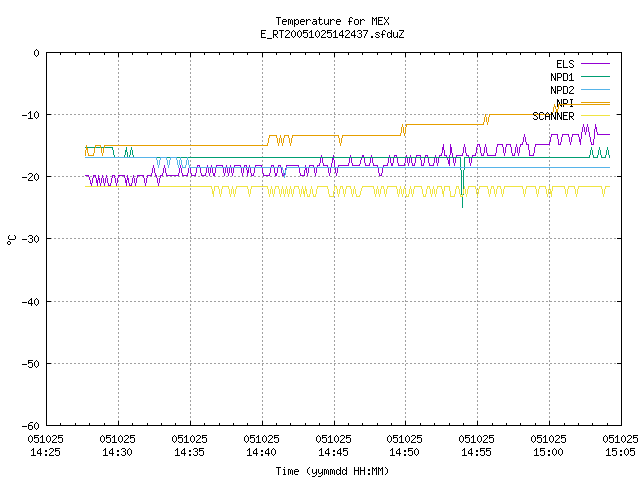Click the yellow SCANNER legend line sample
The height and width of the screenshot is (480, 640).
[x=595, y=116]
